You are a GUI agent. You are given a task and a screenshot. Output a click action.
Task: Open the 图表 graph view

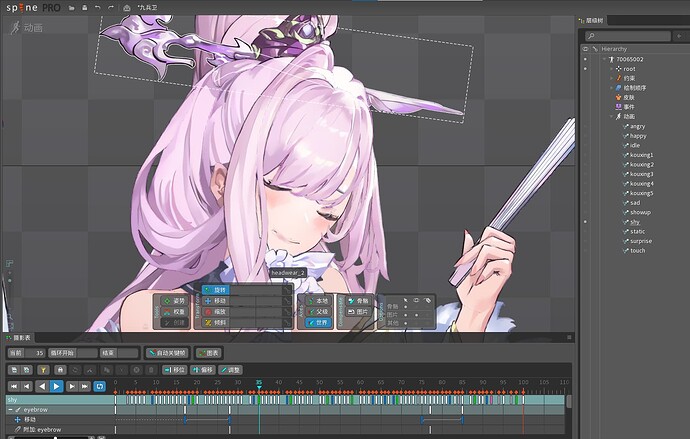tap(209, 353)
